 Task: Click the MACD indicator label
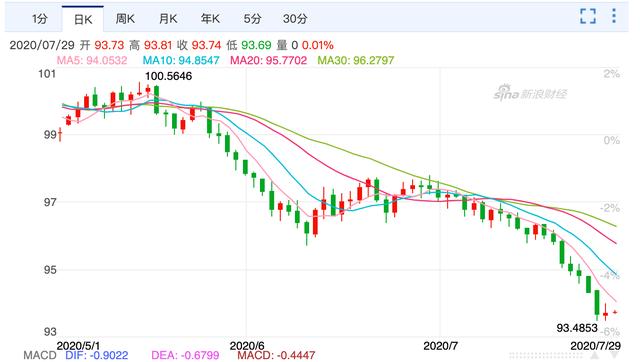click(x=40, y=355)
